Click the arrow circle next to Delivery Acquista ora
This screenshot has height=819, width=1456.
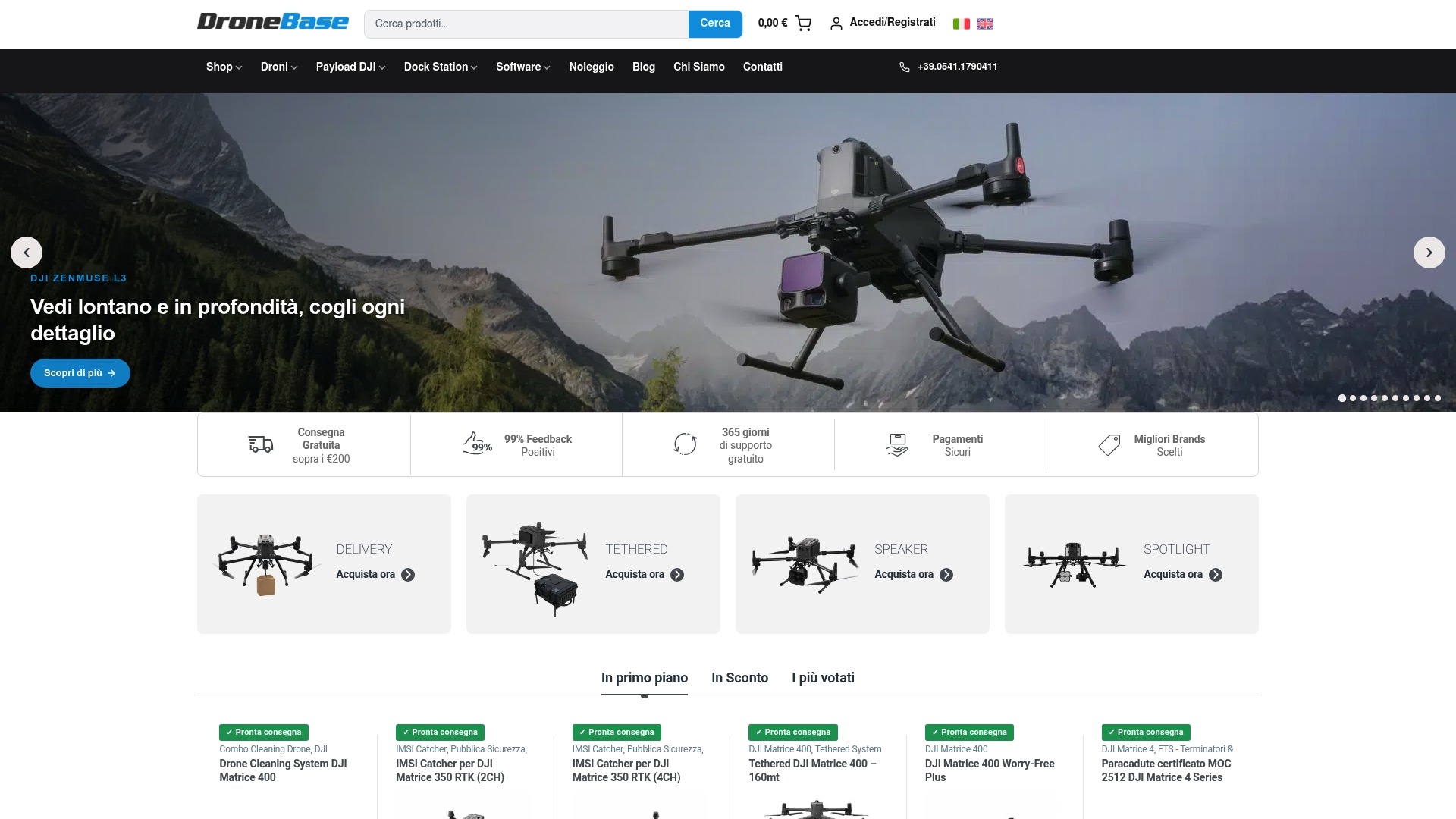(408, 575)
